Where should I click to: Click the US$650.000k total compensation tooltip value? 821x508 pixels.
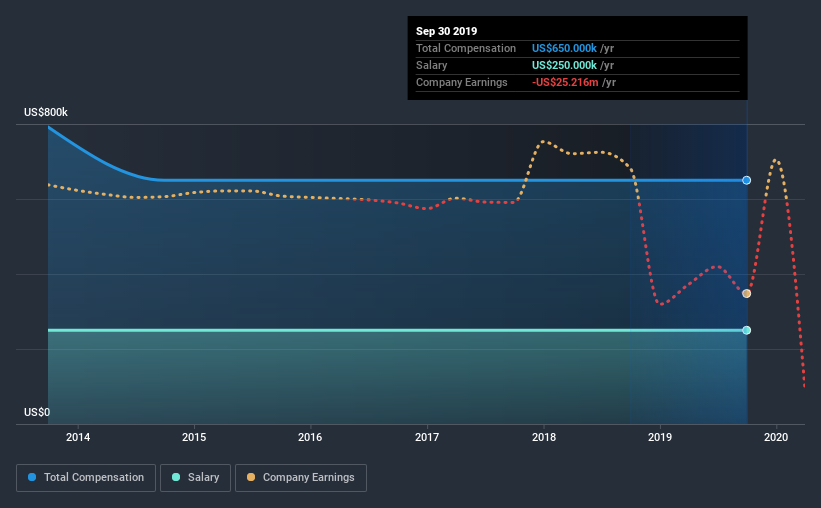564,48
